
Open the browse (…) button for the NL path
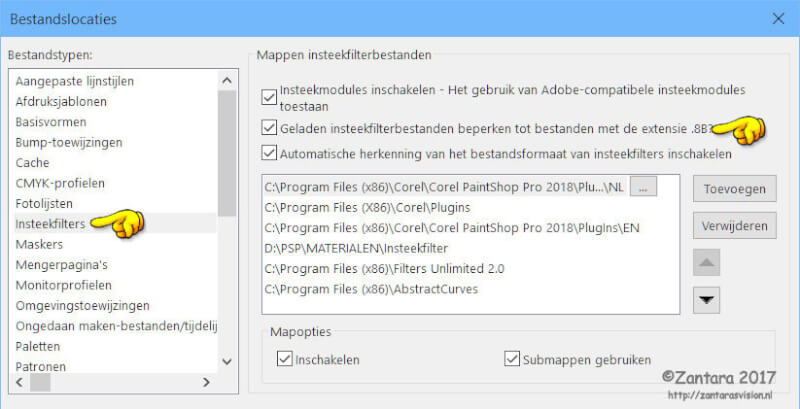(x=643, y=187)
